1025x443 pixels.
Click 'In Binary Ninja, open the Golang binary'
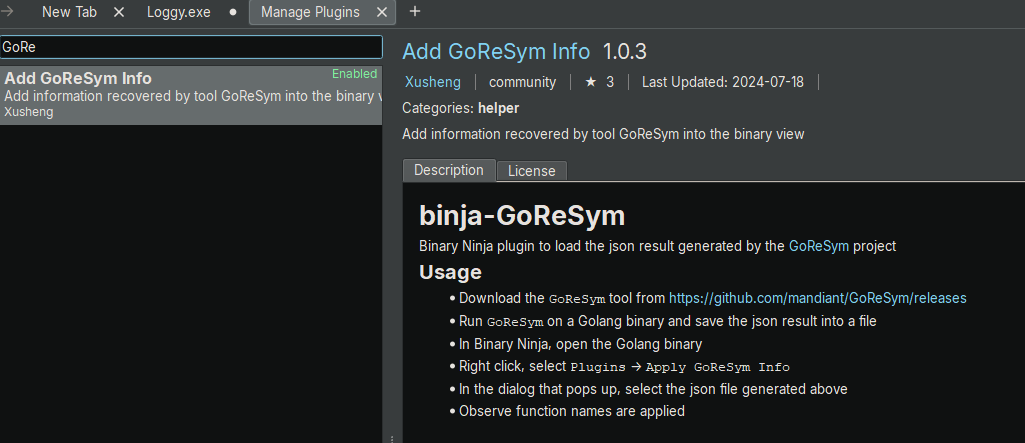coord(580,344)
